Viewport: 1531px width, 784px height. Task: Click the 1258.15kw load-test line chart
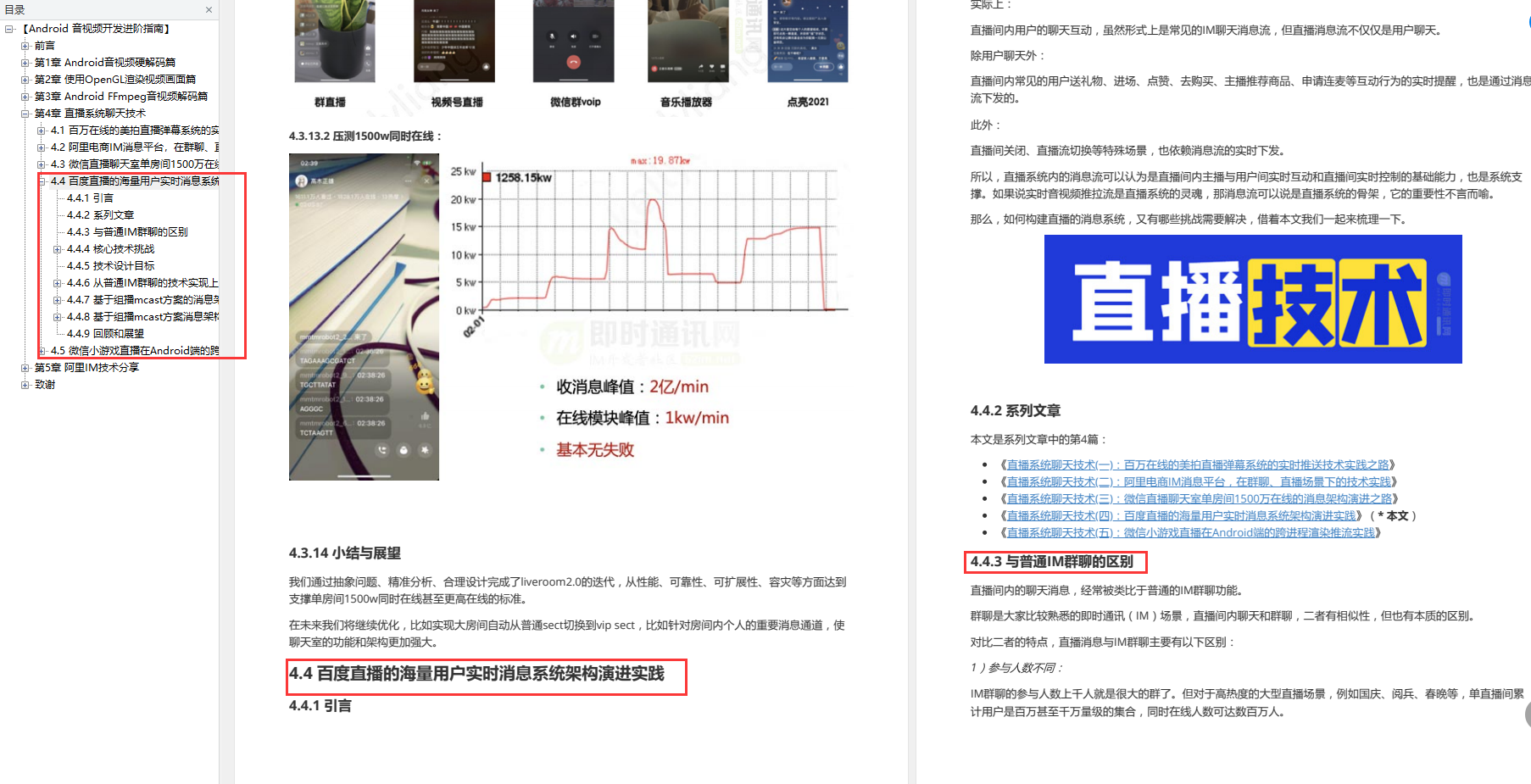648,246
